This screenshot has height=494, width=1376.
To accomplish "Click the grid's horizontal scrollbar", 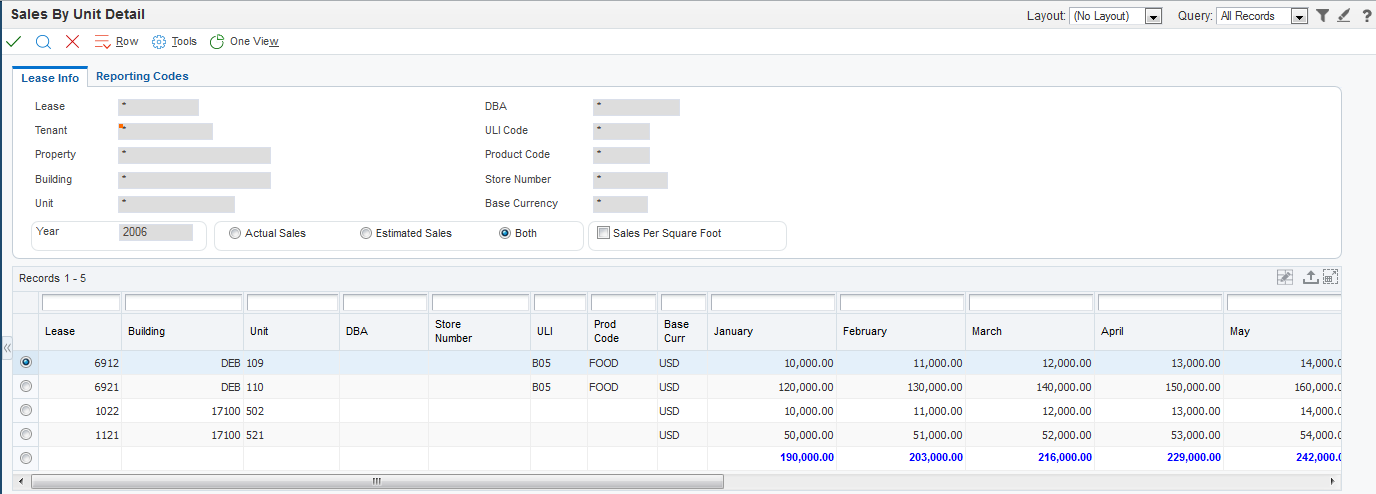I will tap(377, 481).
